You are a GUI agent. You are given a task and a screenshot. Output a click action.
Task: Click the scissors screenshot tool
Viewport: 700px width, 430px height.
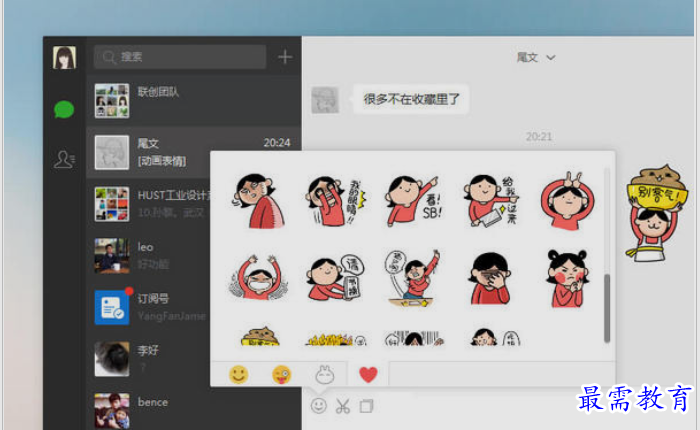click(343, 406)
